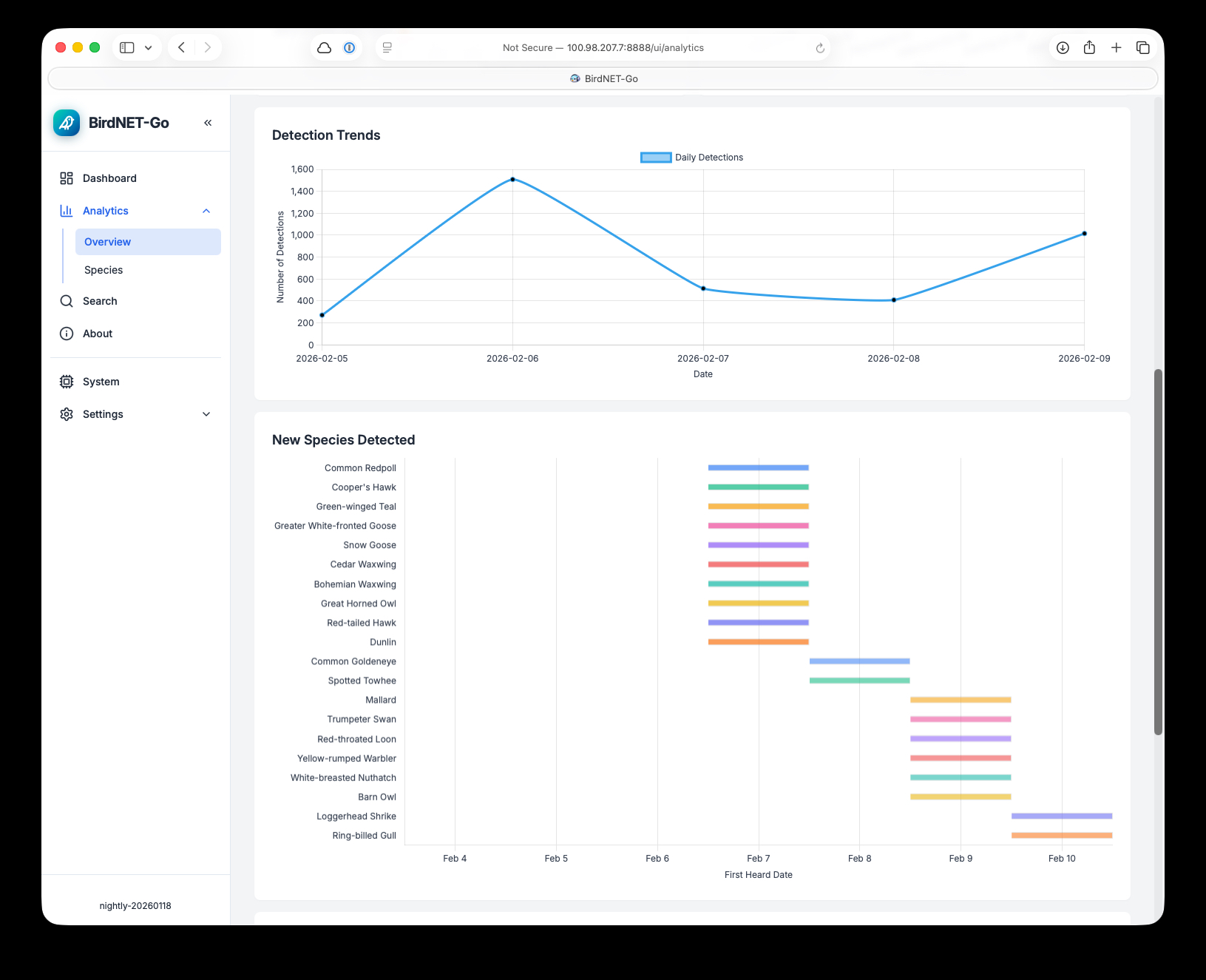Open the Safari sidebar dropdown arrow
Screen dimensions: 1206x980
coord(149,48)
